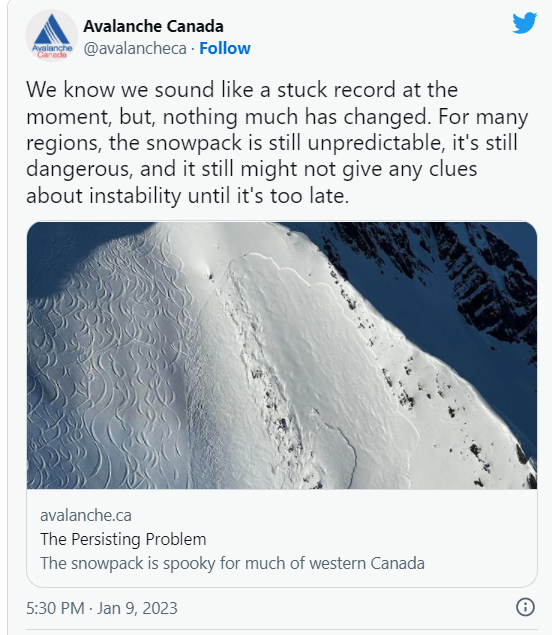Click the ski tracks in the photo
This screenshot has height=635, width=552.
pyautogui.click(x=105, y=364)
